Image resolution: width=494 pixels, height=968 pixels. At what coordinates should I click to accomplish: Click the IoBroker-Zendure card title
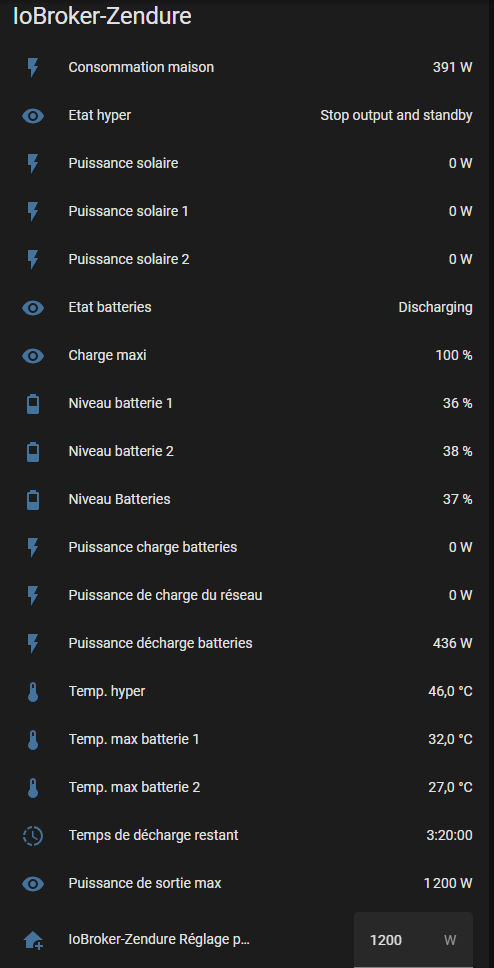102,17
